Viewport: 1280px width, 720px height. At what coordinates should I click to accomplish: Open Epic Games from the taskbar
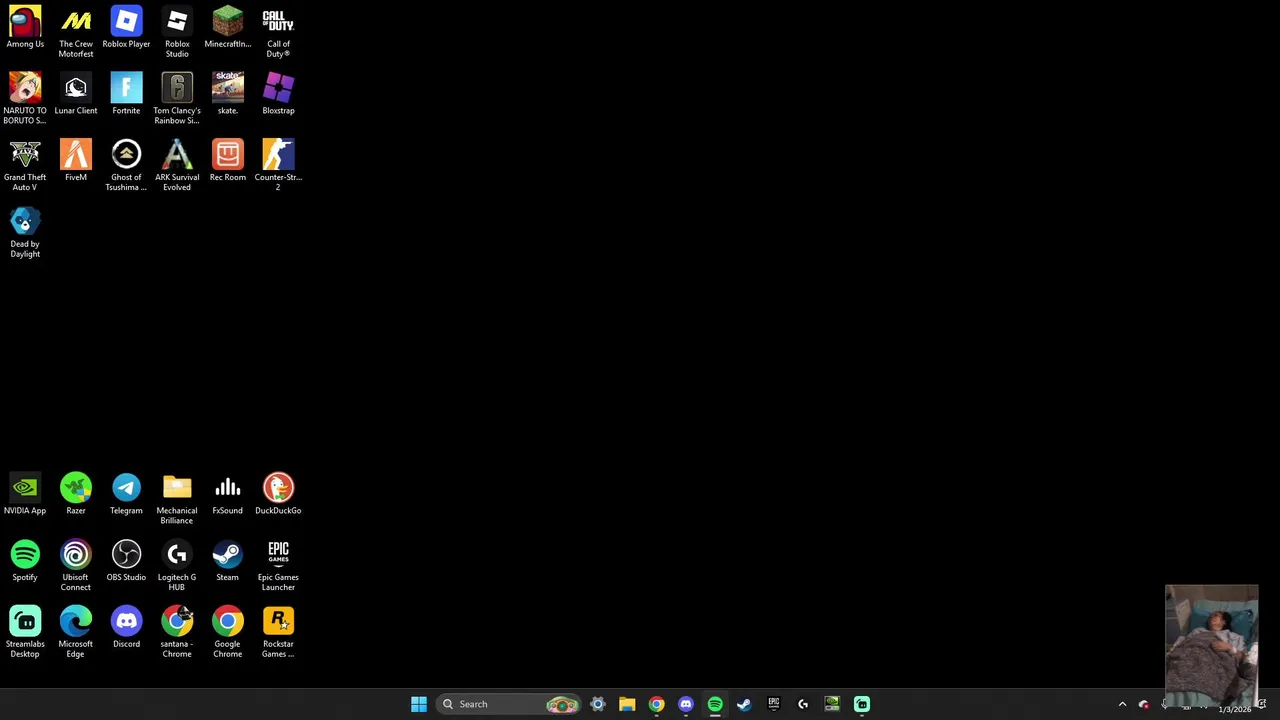tap(774, 704)
